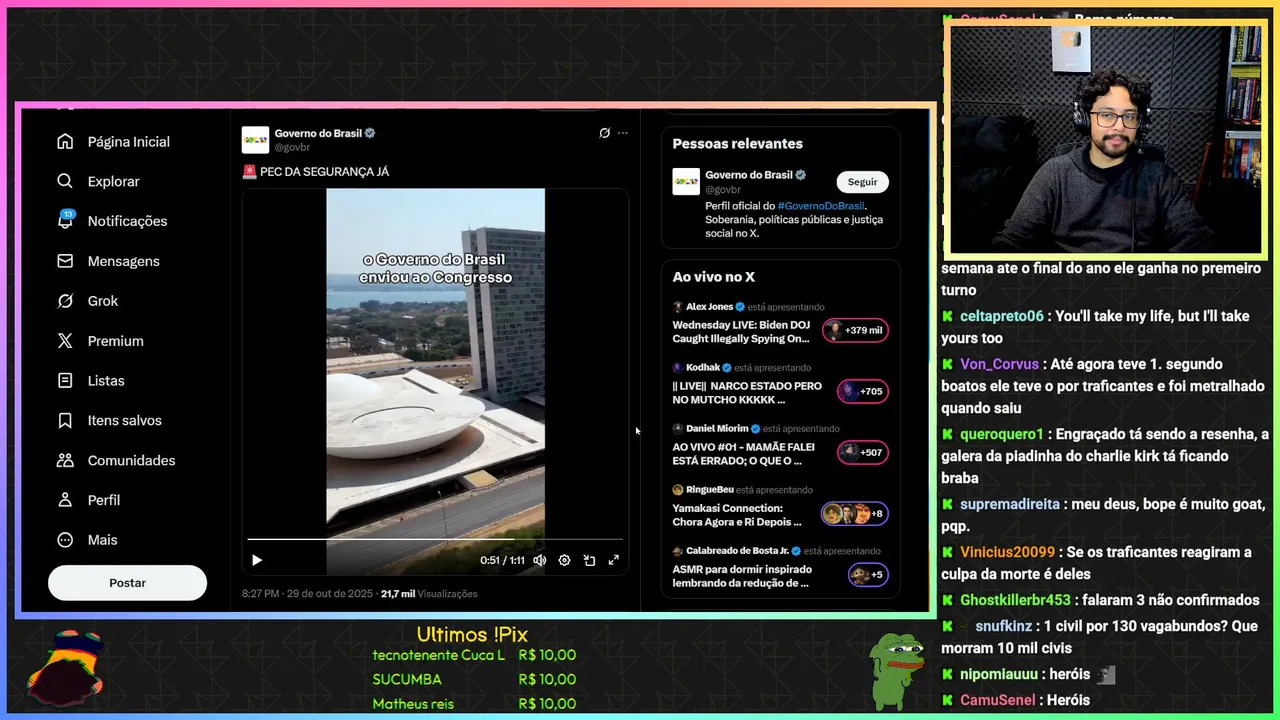
Task: Click +5 listeners badge
Action: [x=868, y=575]
